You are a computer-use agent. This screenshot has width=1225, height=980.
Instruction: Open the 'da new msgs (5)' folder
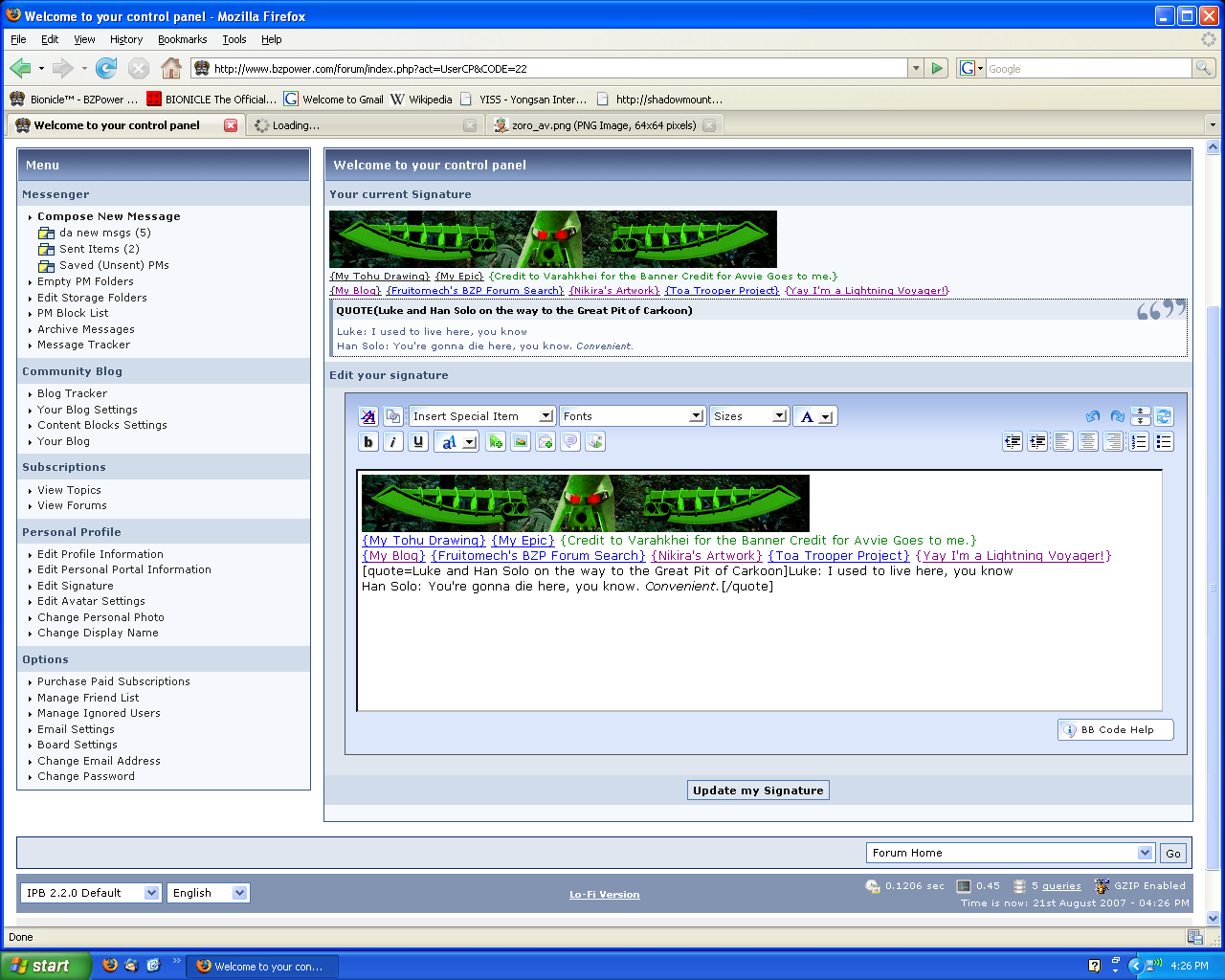pos(104,233)
